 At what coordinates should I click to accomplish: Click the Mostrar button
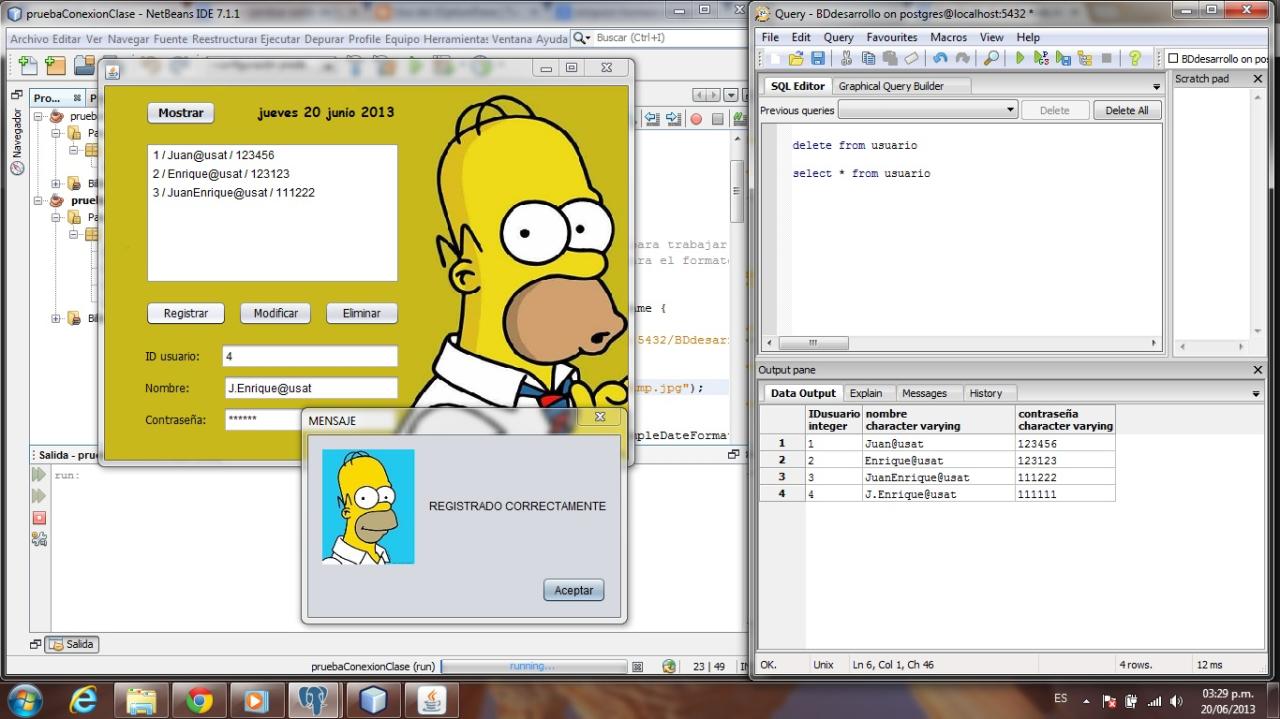[x=181, y=113]
